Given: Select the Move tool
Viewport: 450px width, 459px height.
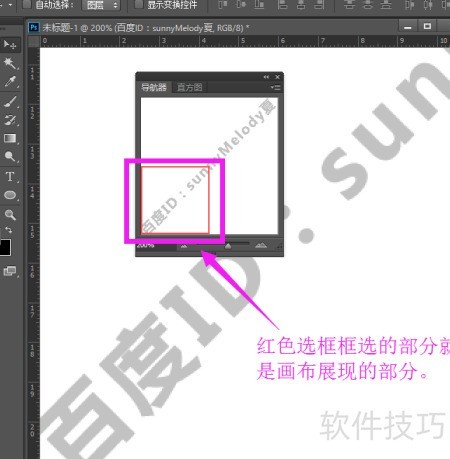Looking at the screenshot, I should tap(9, 44).
